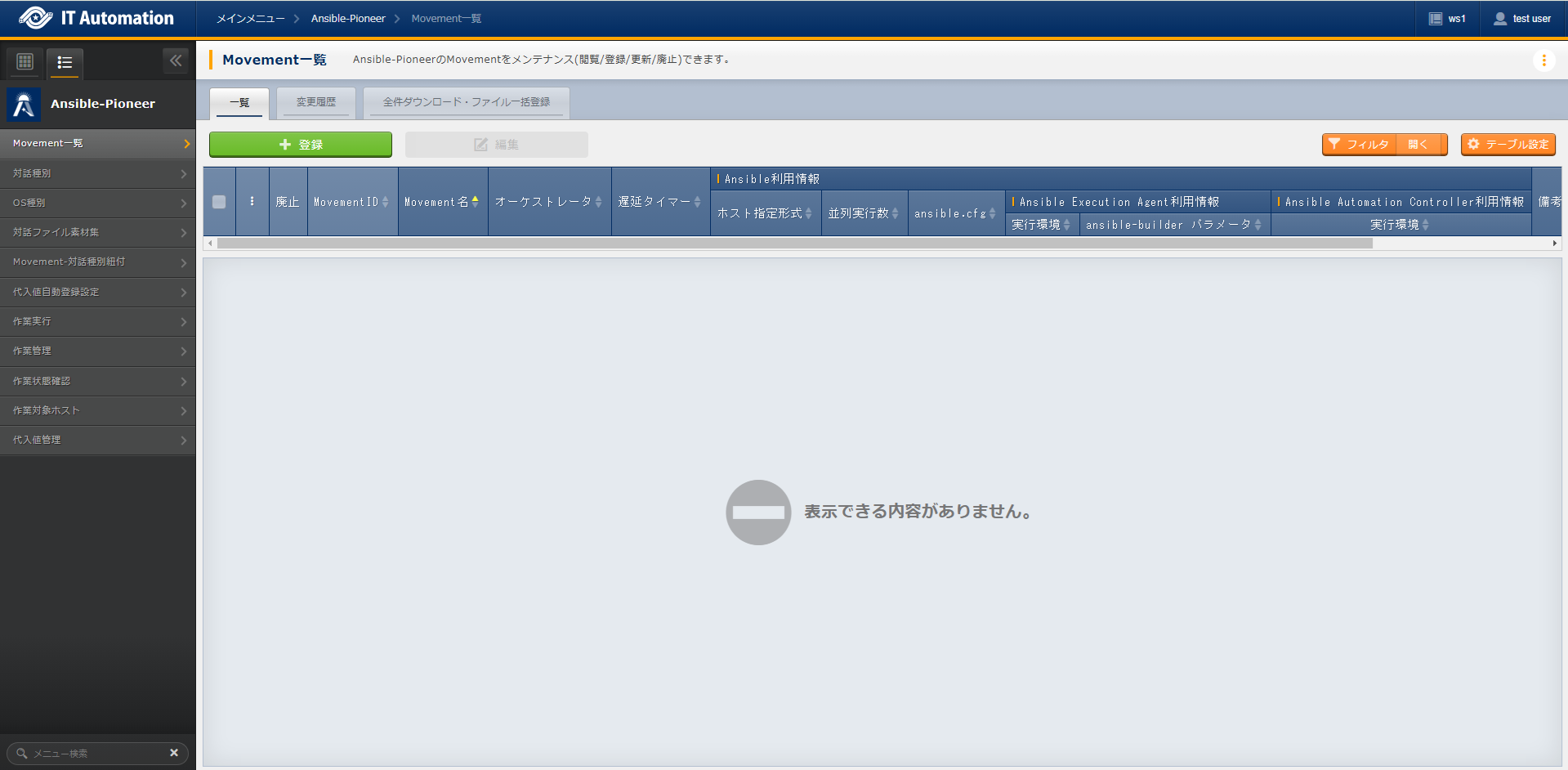Open the test user account icon
Viewport: 1568px width, 770px height.
1500,19
